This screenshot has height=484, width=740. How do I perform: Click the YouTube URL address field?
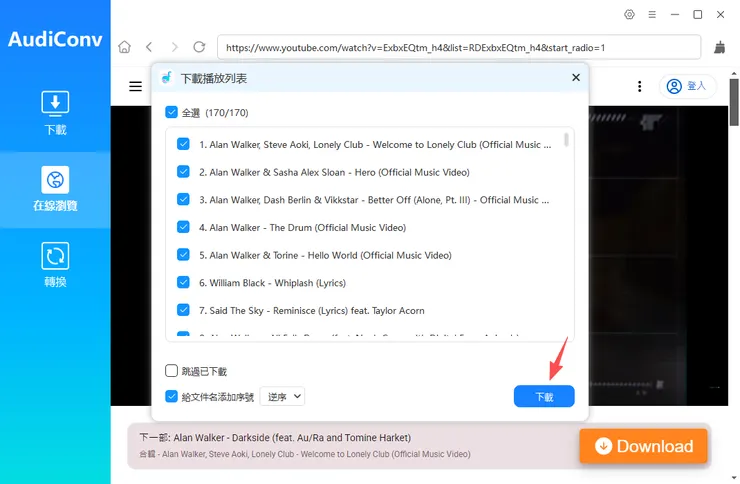(459, 47)
